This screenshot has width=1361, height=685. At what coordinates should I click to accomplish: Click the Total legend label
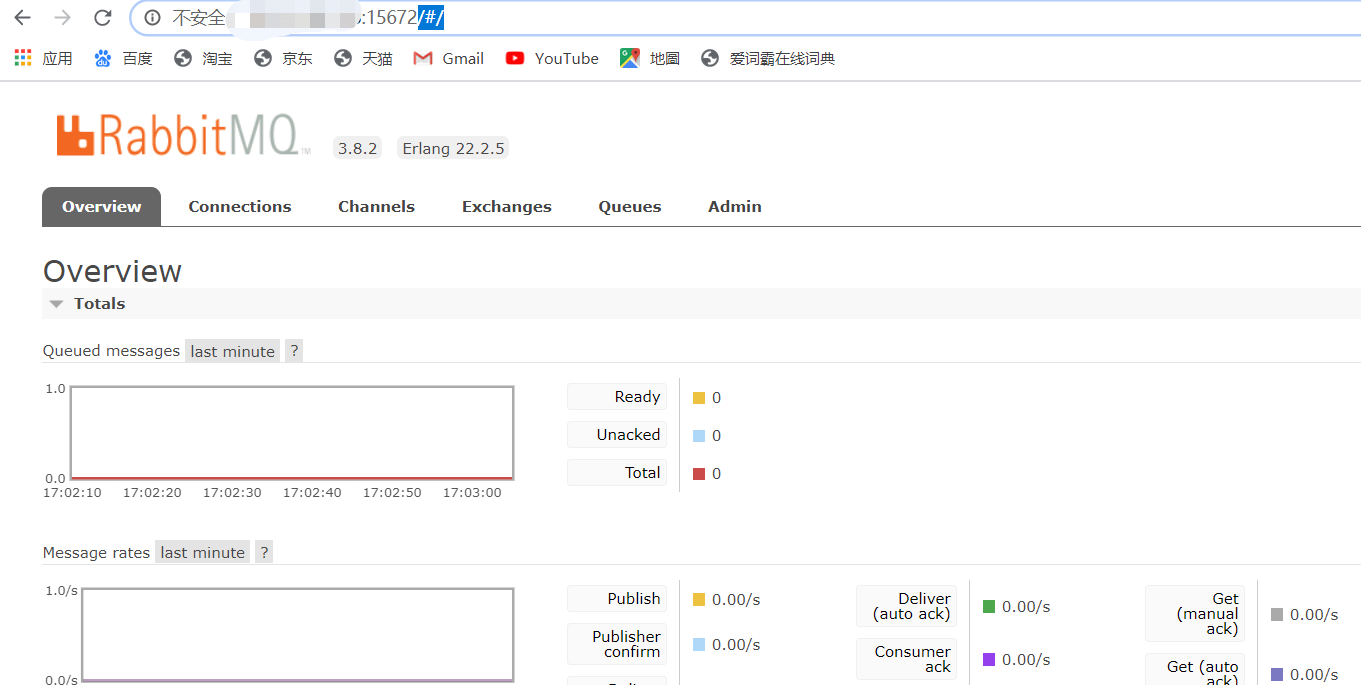(x=617, y=473)
